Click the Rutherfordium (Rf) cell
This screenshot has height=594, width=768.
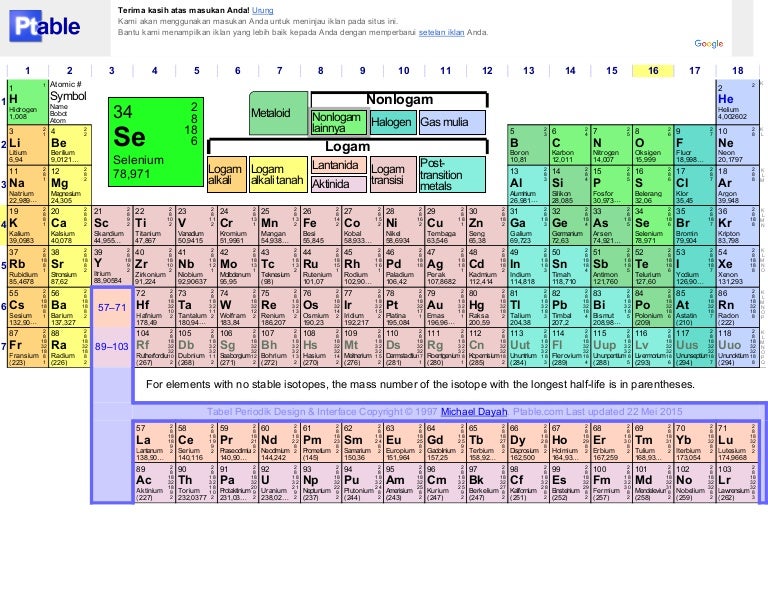click(x=154, y=348)
